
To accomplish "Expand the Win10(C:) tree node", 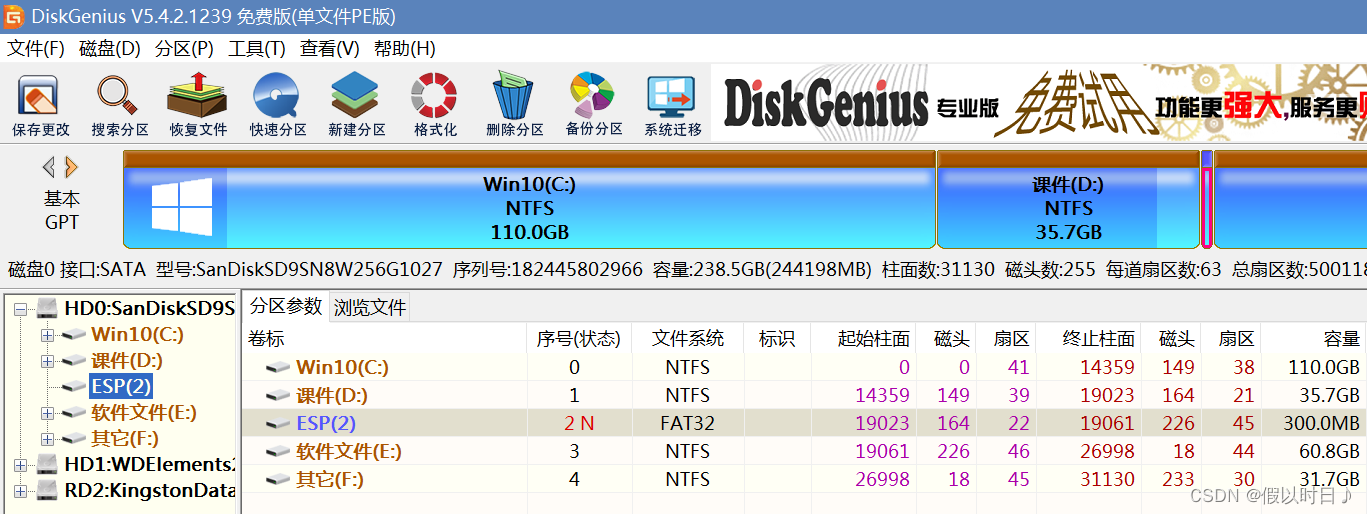I will [x=47, y=335].
